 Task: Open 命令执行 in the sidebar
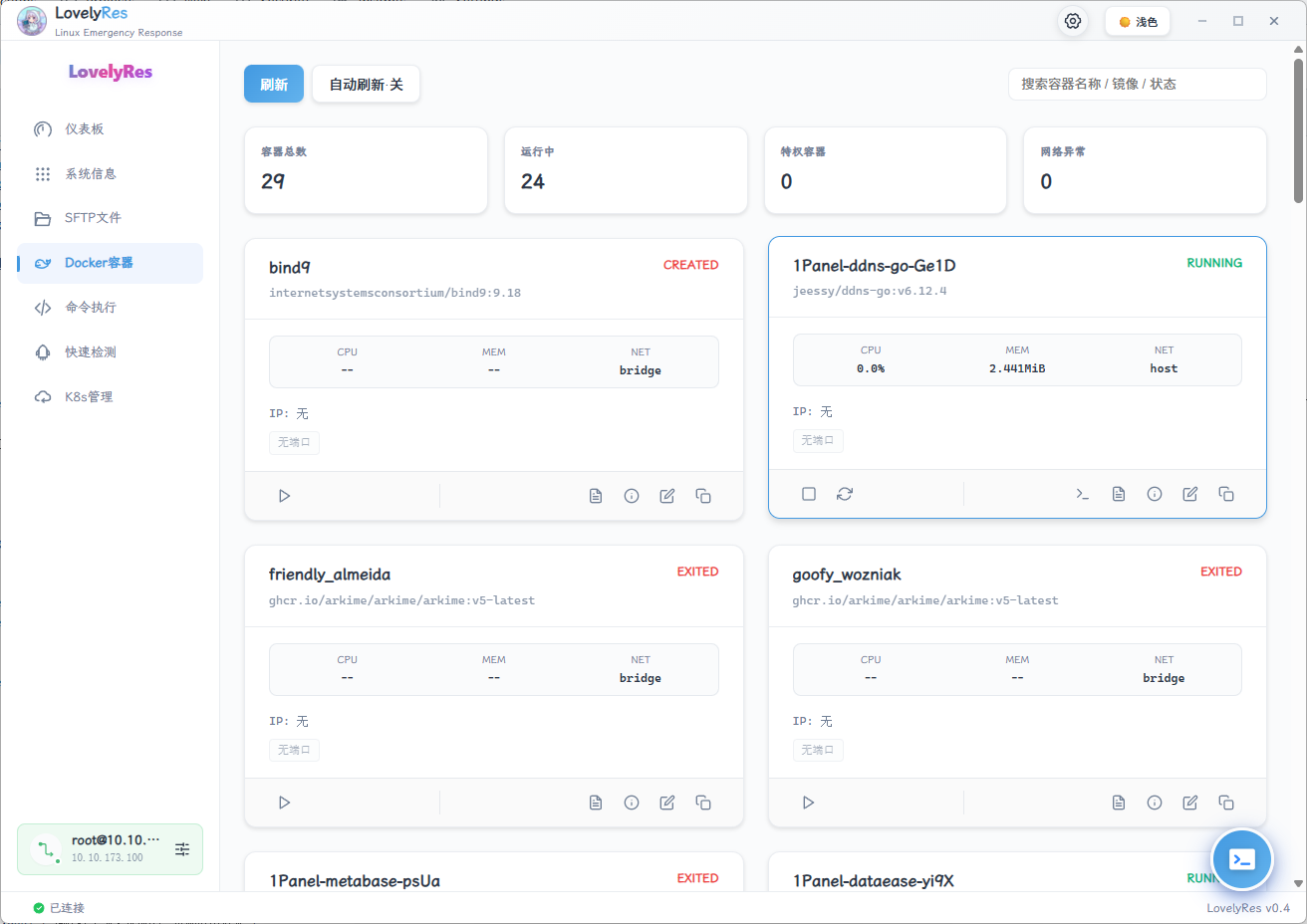[x=110, y=308]
